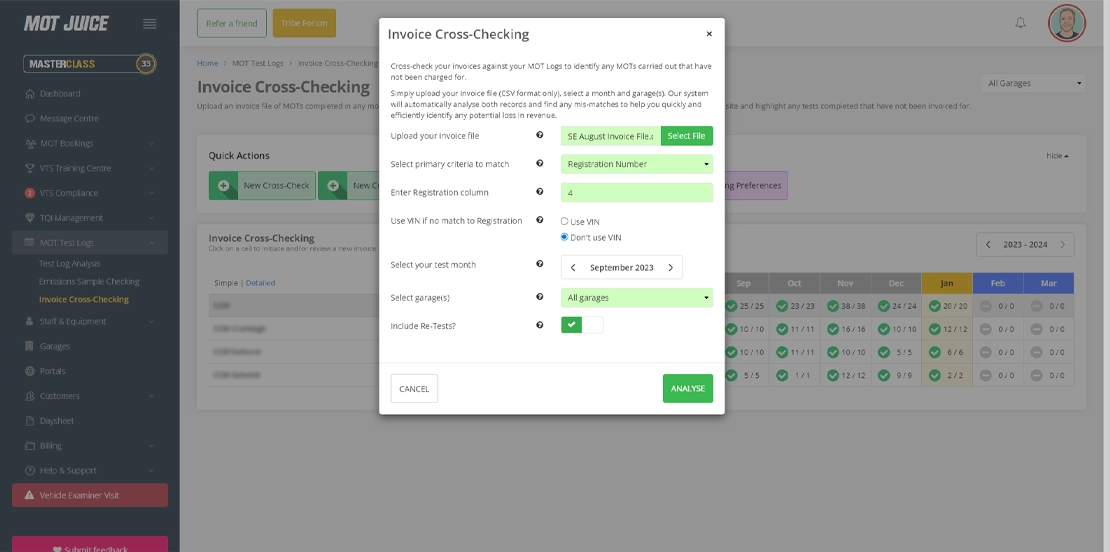This screenshot has height=552, width=1110.
Task: Click the Nov column header
Action: [x=845, y=283]
